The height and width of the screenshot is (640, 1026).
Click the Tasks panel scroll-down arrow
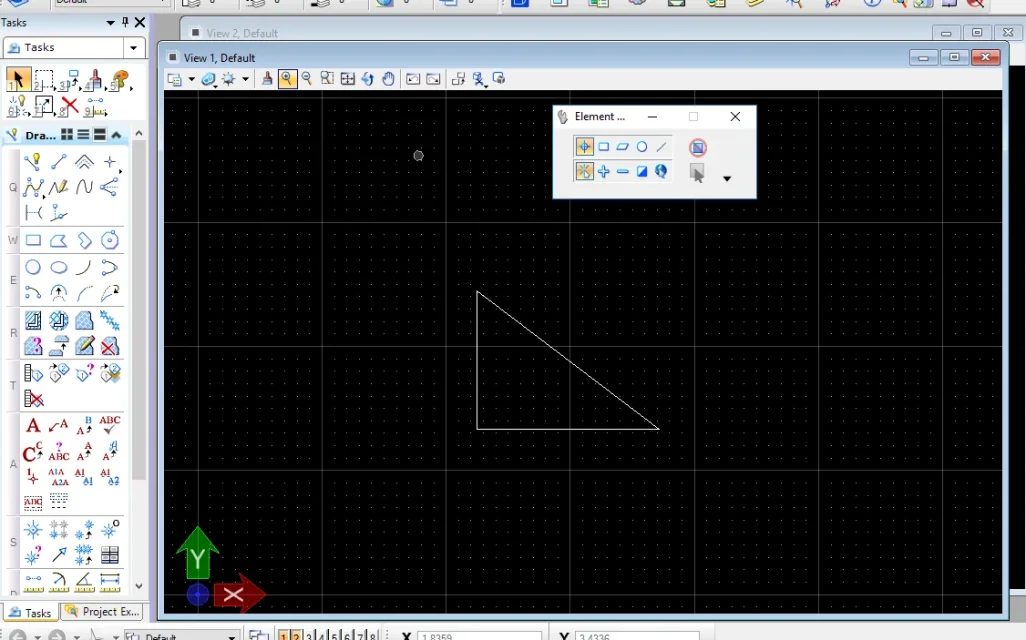coord(139,586)
